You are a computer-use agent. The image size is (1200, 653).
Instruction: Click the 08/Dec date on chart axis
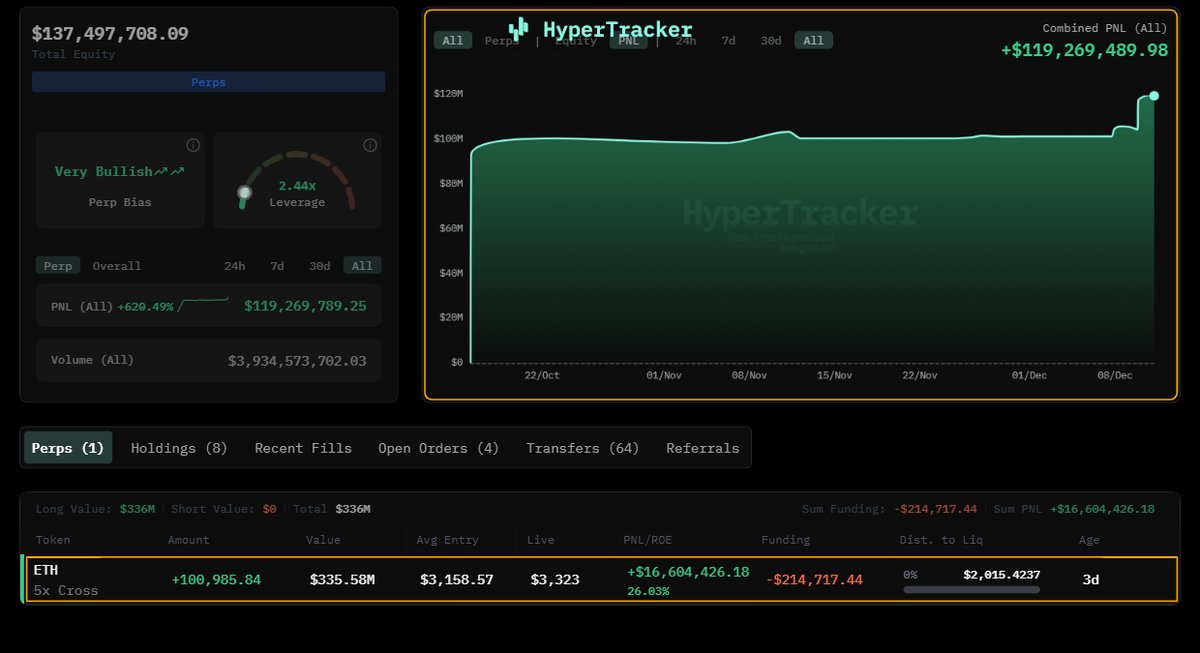click(x=1114, y=375)
